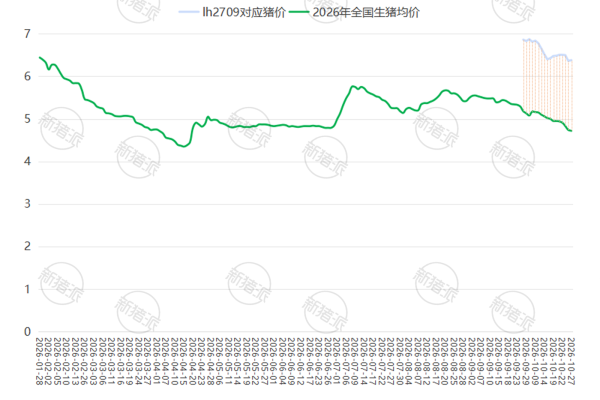Select the 2026-09-29 date label
Image resolution: width=600 pixels, height=400 pixels.
click(526, 361)
